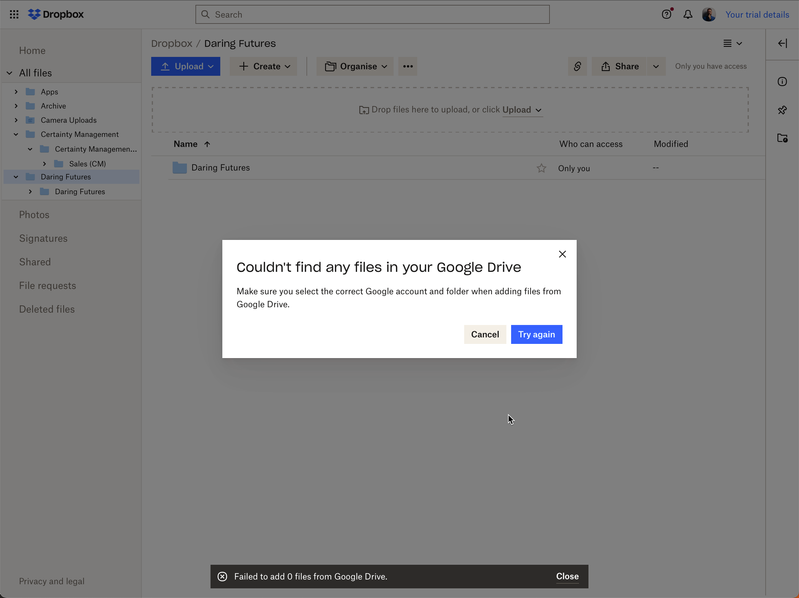Go to Photos in sidebar

(34, 215)
